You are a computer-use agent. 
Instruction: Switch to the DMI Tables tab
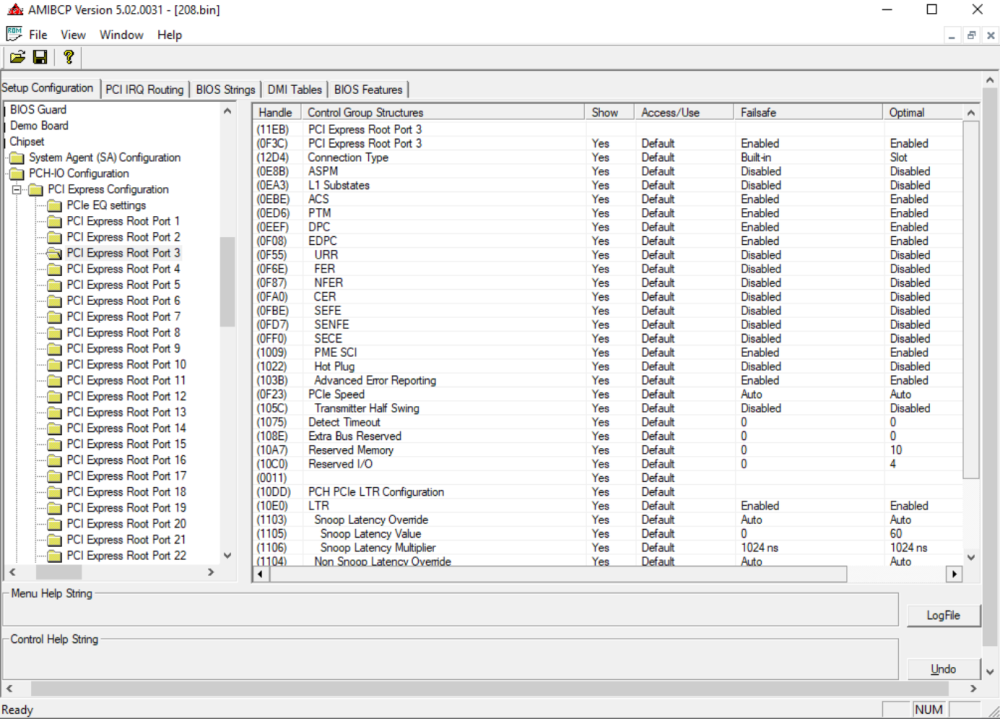(295, 89)
